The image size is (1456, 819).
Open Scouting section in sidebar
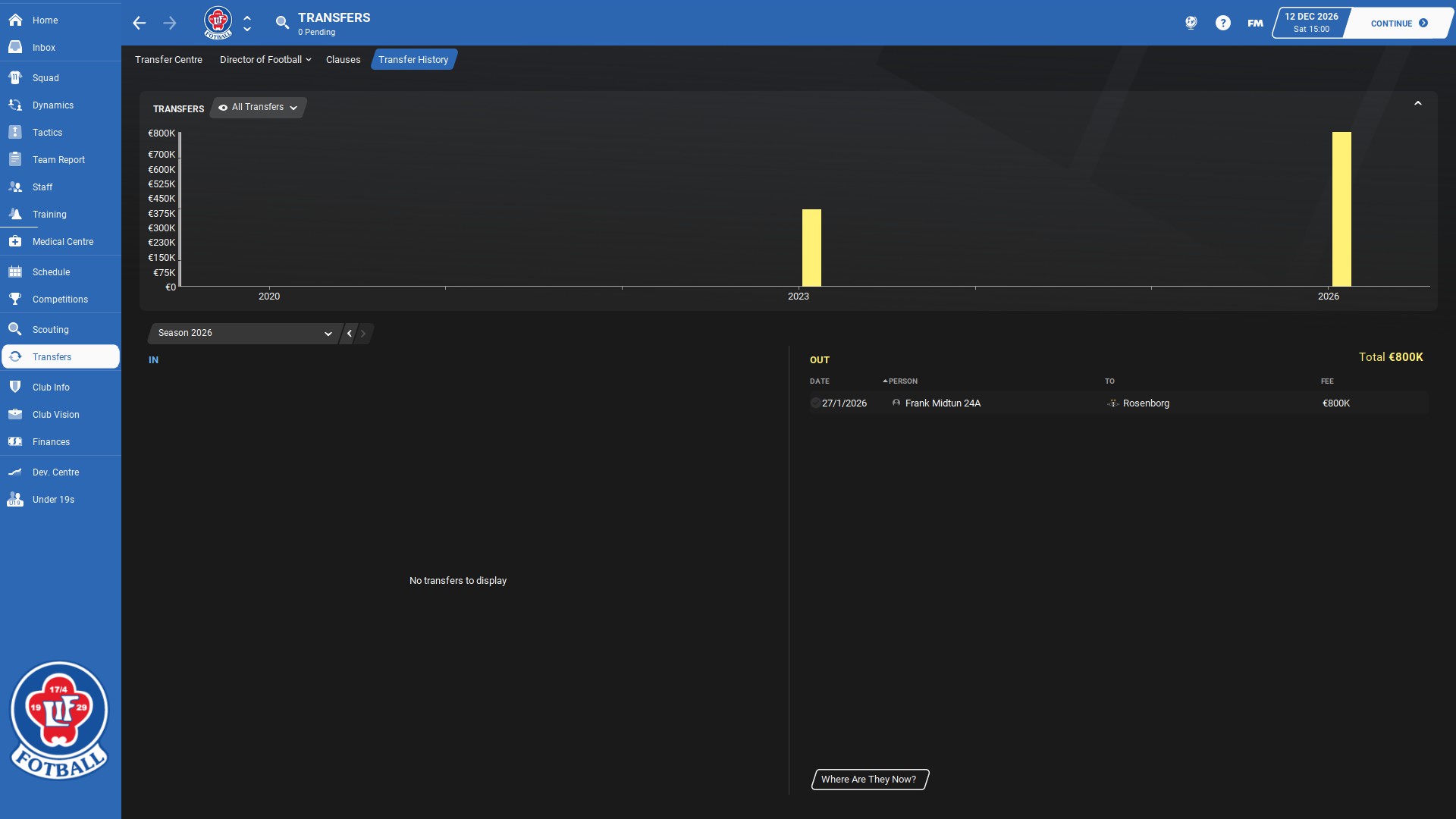click(50, 330)
